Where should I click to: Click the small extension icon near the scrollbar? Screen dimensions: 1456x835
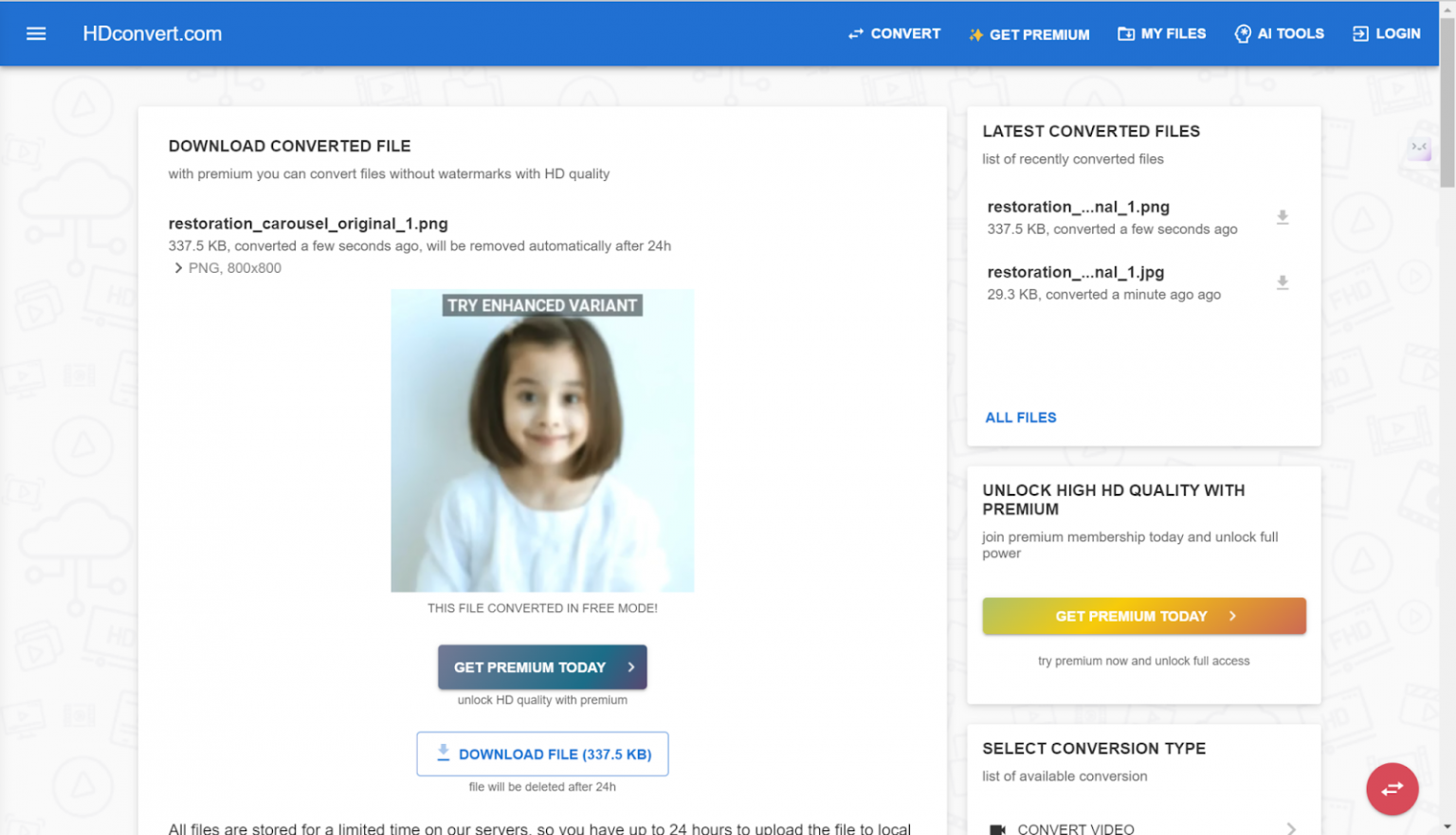coord(1419,148)
